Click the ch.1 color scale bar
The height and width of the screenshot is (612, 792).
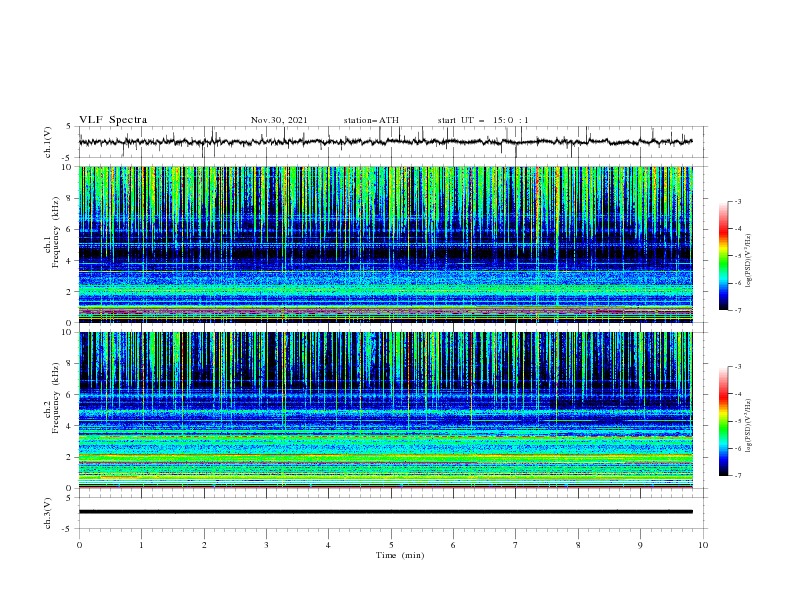723,256
